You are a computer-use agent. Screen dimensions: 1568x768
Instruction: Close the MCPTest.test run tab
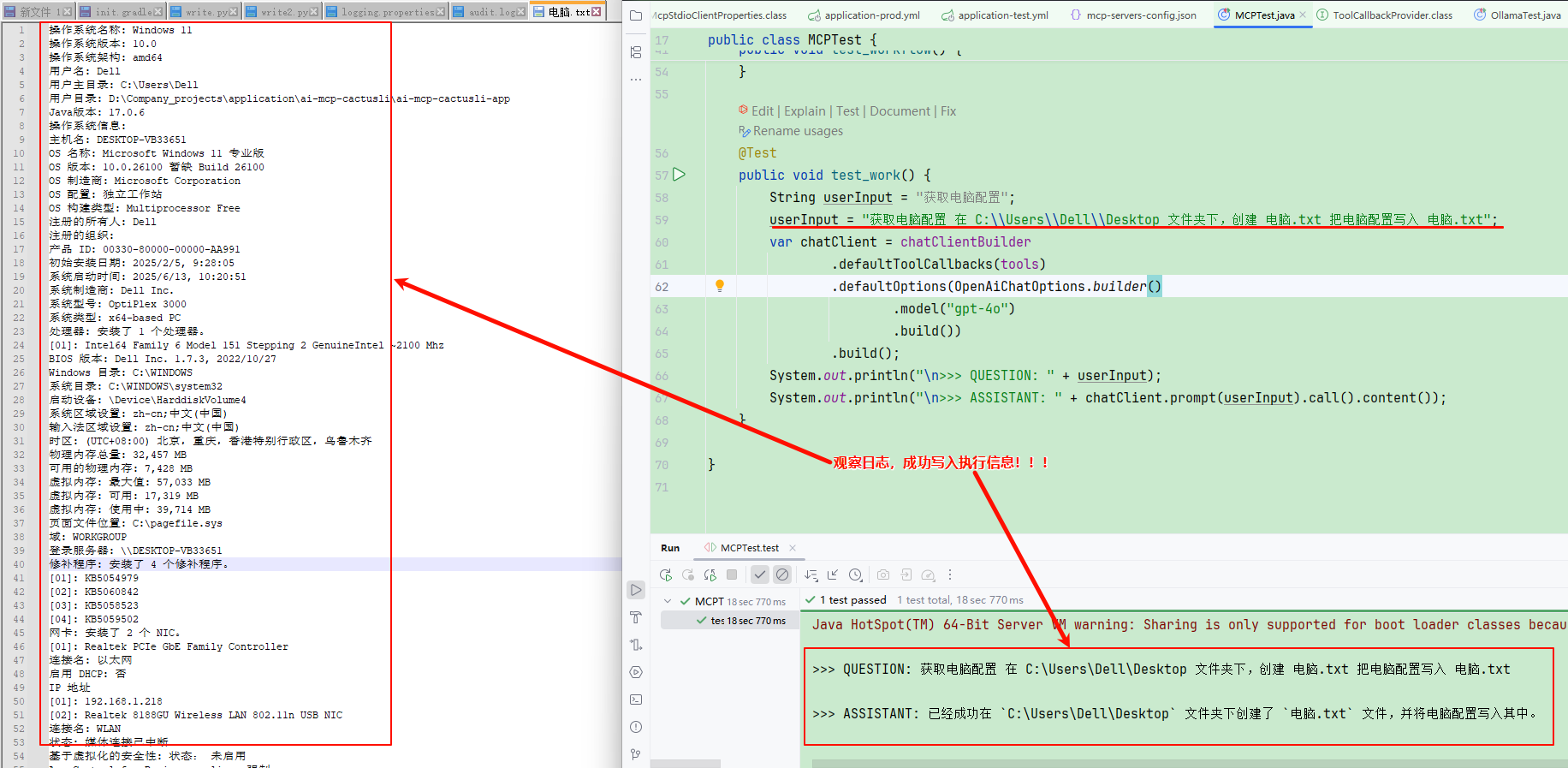tap(793, 548)
